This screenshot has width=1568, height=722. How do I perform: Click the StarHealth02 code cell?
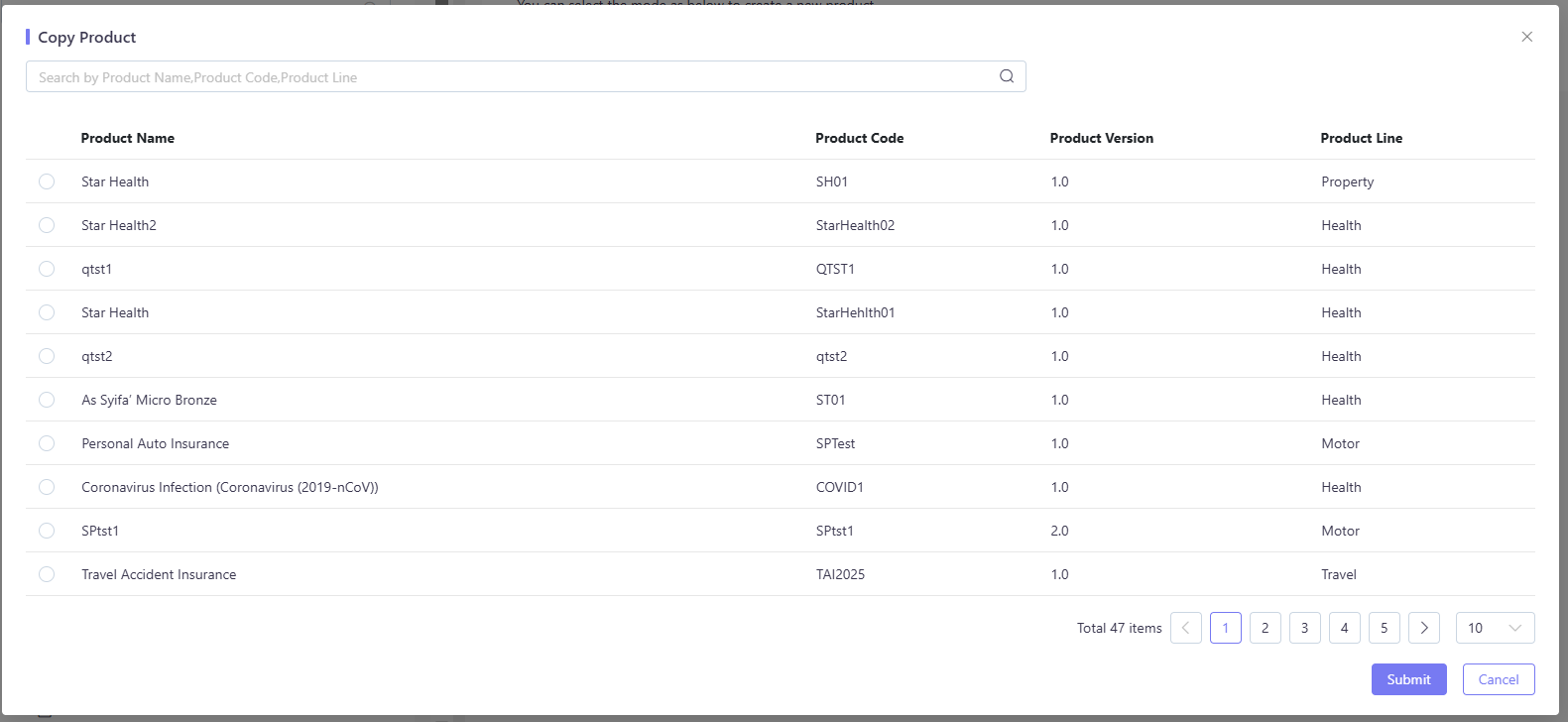pos(856,225)
